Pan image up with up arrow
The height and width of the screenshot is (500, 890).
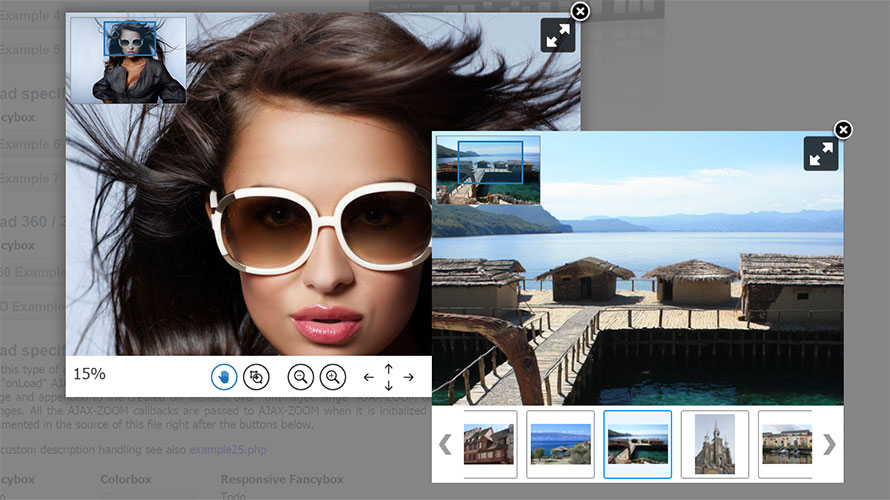click(388, 369)
